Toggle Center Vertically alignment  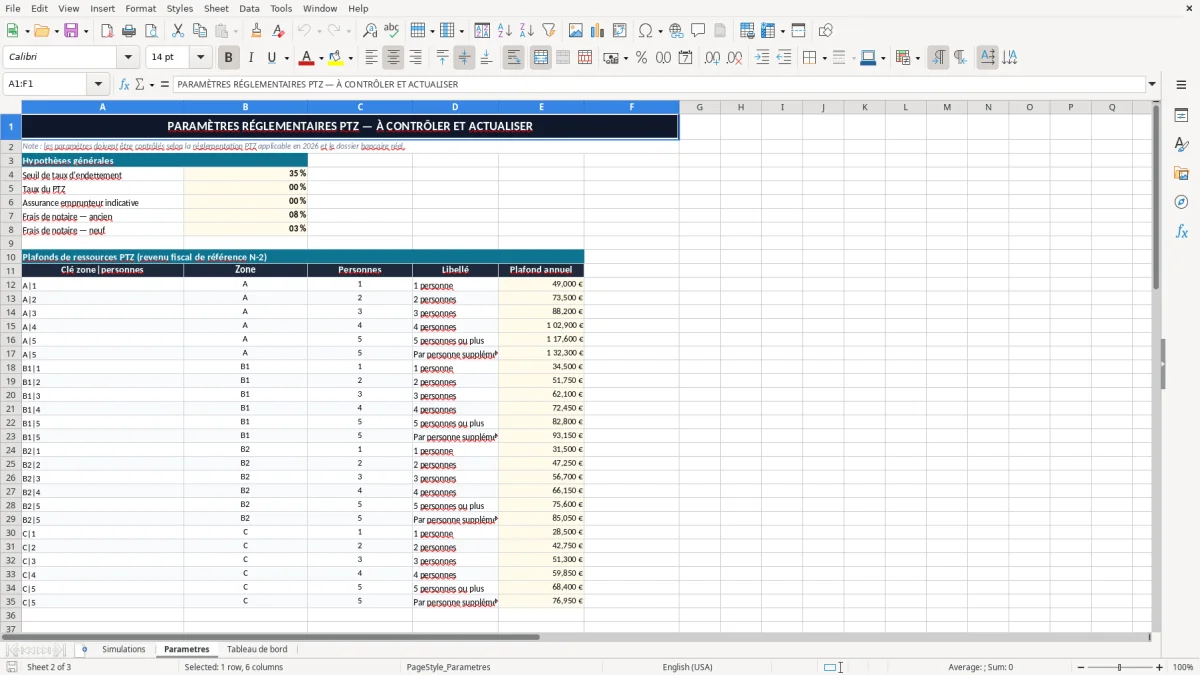tap(464, 58)
